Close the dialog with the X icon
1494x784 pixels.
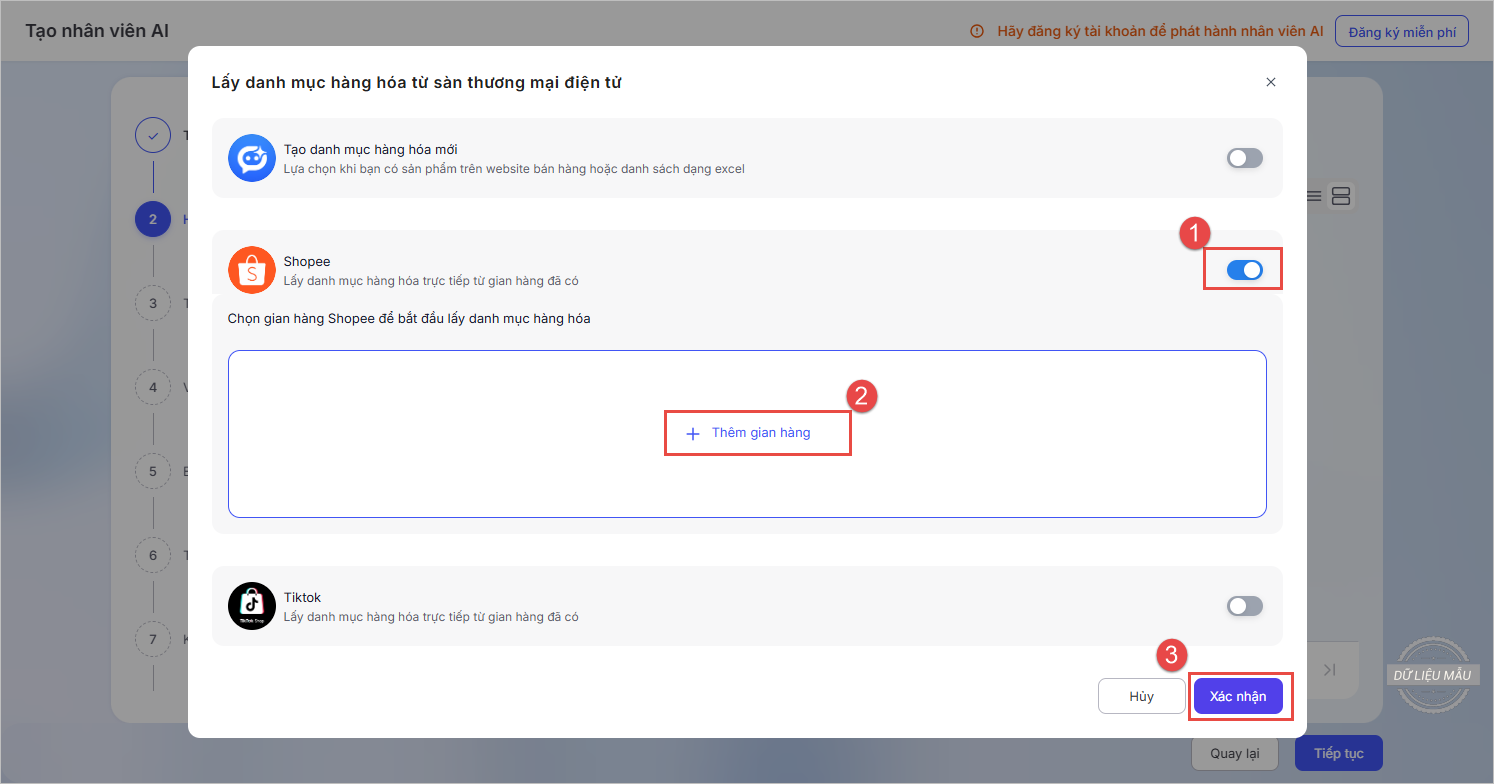(1271, 82)
